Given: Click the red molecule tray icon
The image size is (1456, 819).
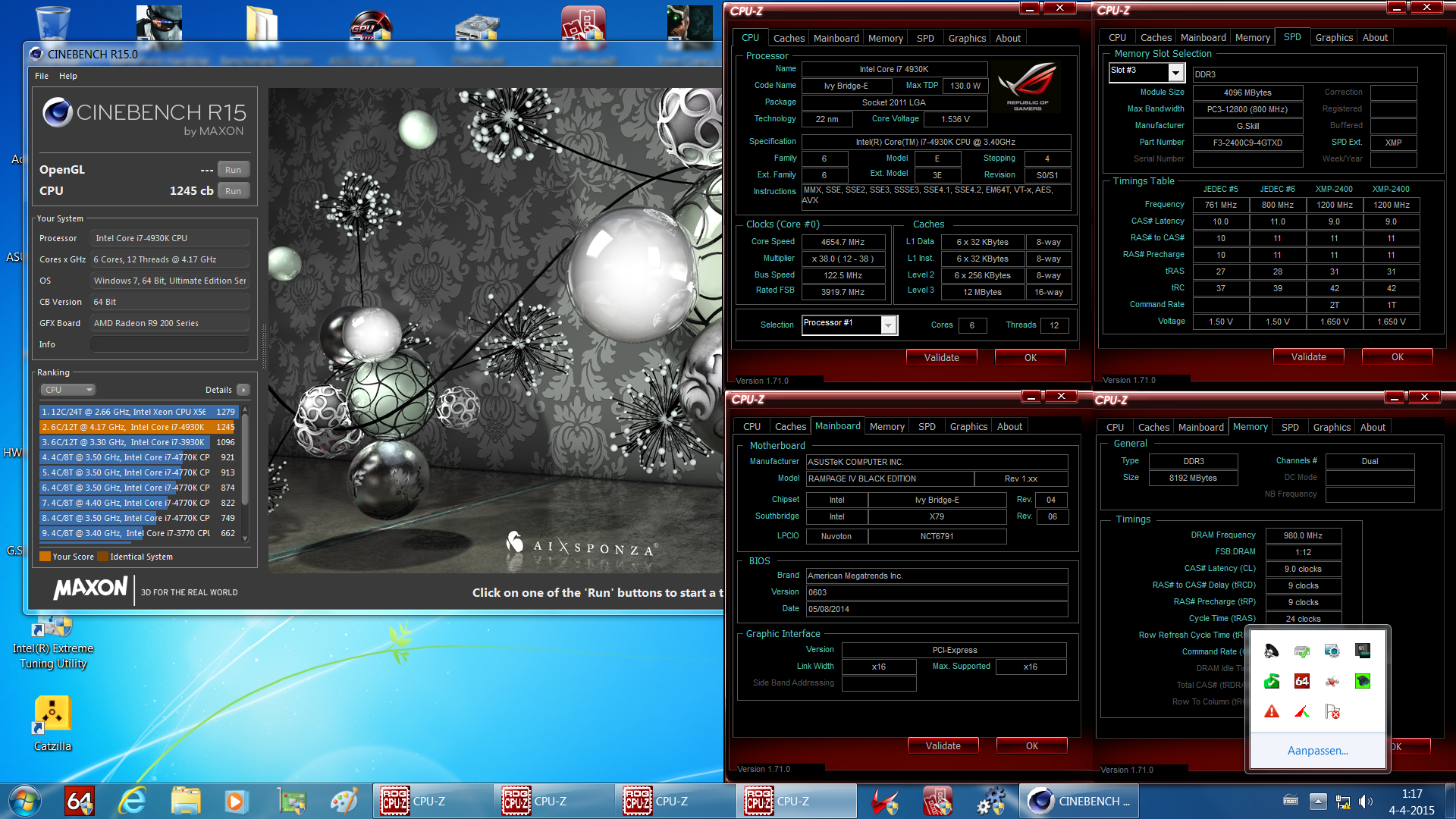Looking at the screenshot, I should point(1332,681).
